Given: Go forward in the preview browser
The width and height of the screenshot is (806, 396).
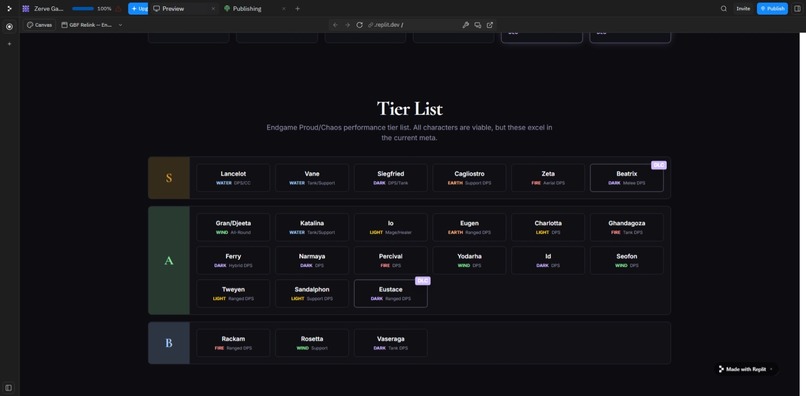Looking at the screenshot, I should pos(347,25).
